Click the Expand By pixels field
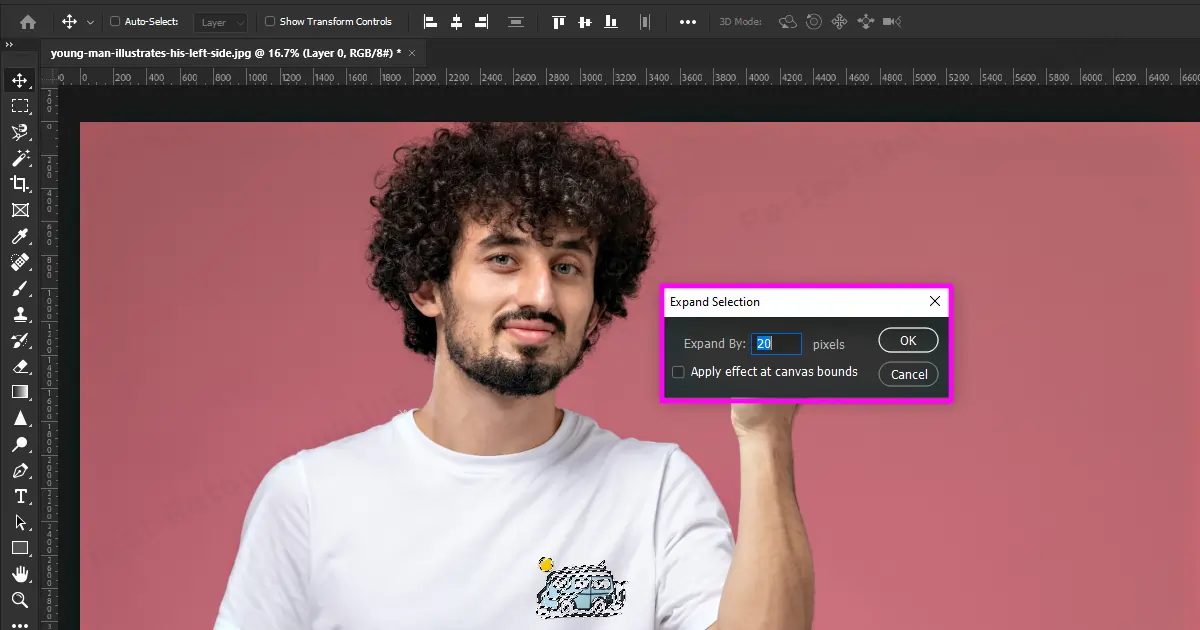Viewport: 1200px width, 630px height. (x=776, y=344)
